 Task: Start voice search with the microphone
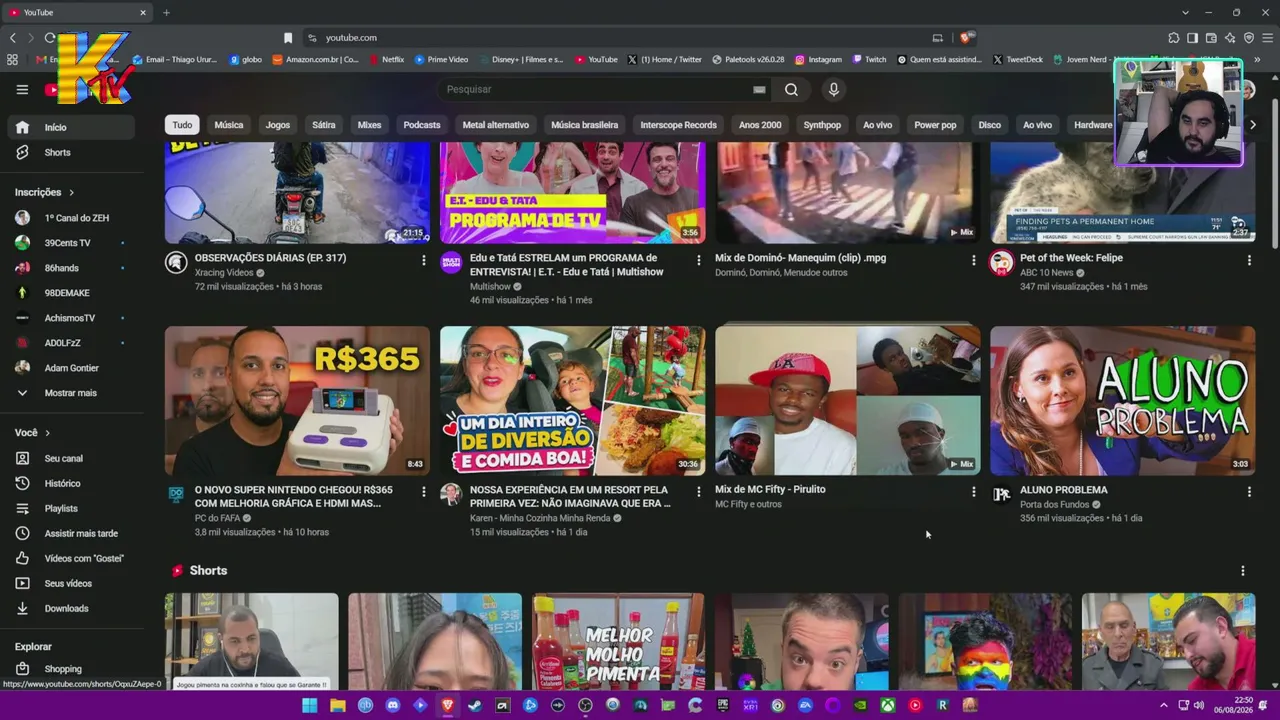click(834, 89)
